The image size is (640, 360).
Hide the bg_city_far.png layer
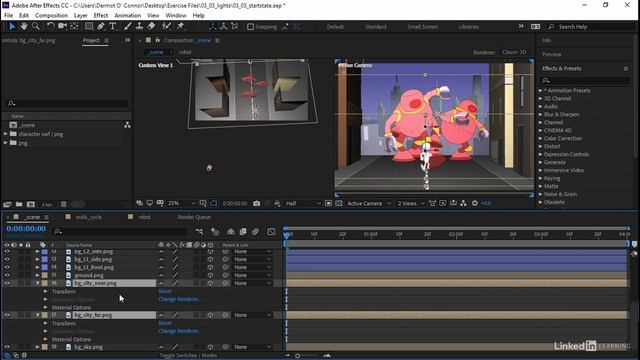click(x=7, y=315)
